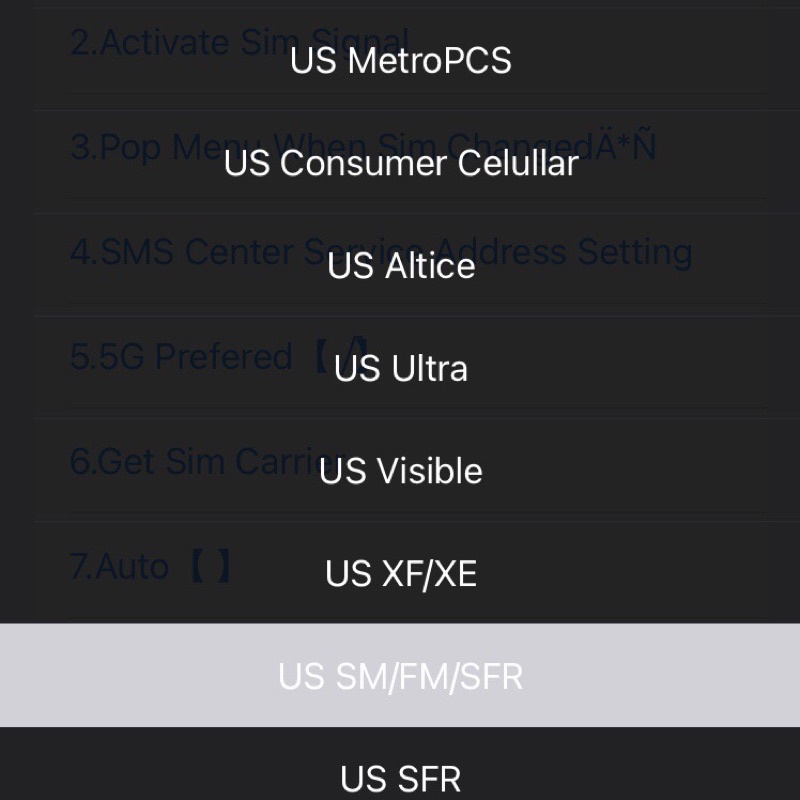Screen dimensions: 800x800
Task: Tap the US XF/XE option
Action: 400,574
